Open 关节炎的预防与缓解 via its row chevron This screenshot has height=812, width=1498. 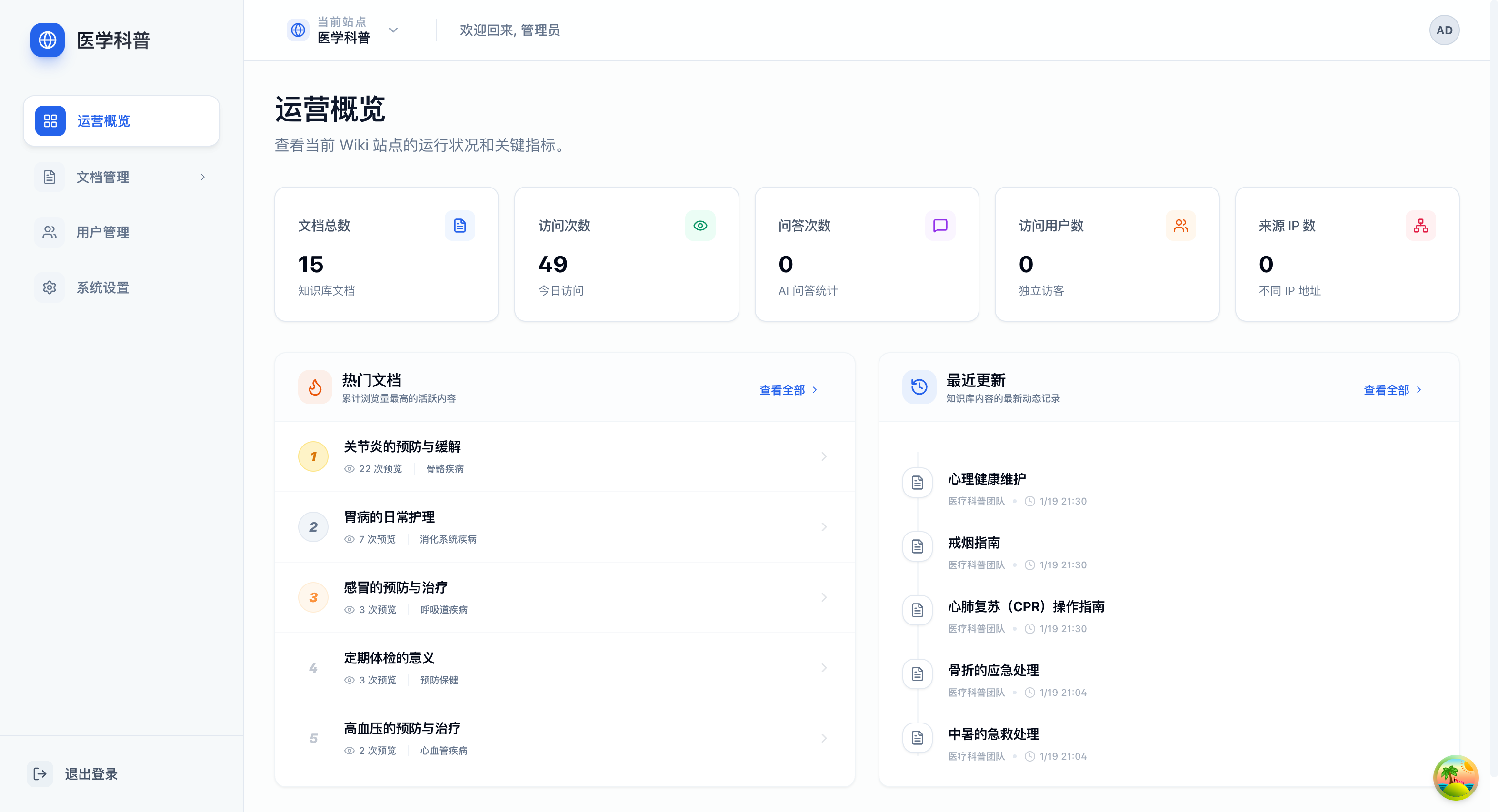(824, 456)
